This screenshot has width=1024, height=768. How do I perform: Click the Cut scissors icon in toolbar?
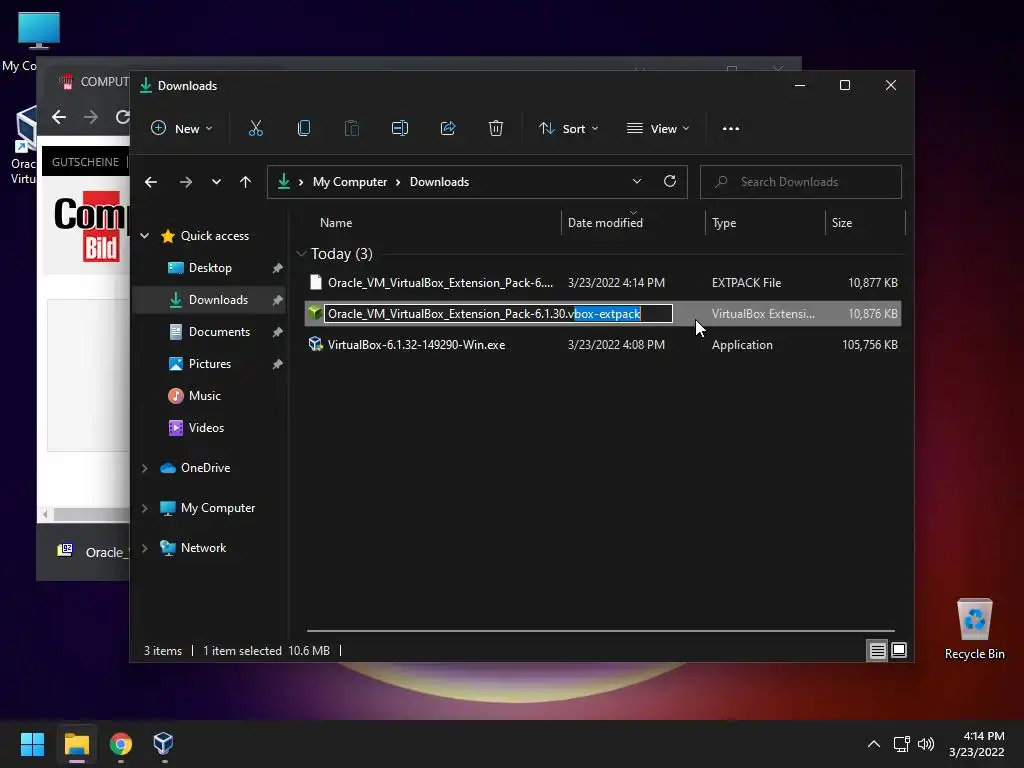point(255,129)
